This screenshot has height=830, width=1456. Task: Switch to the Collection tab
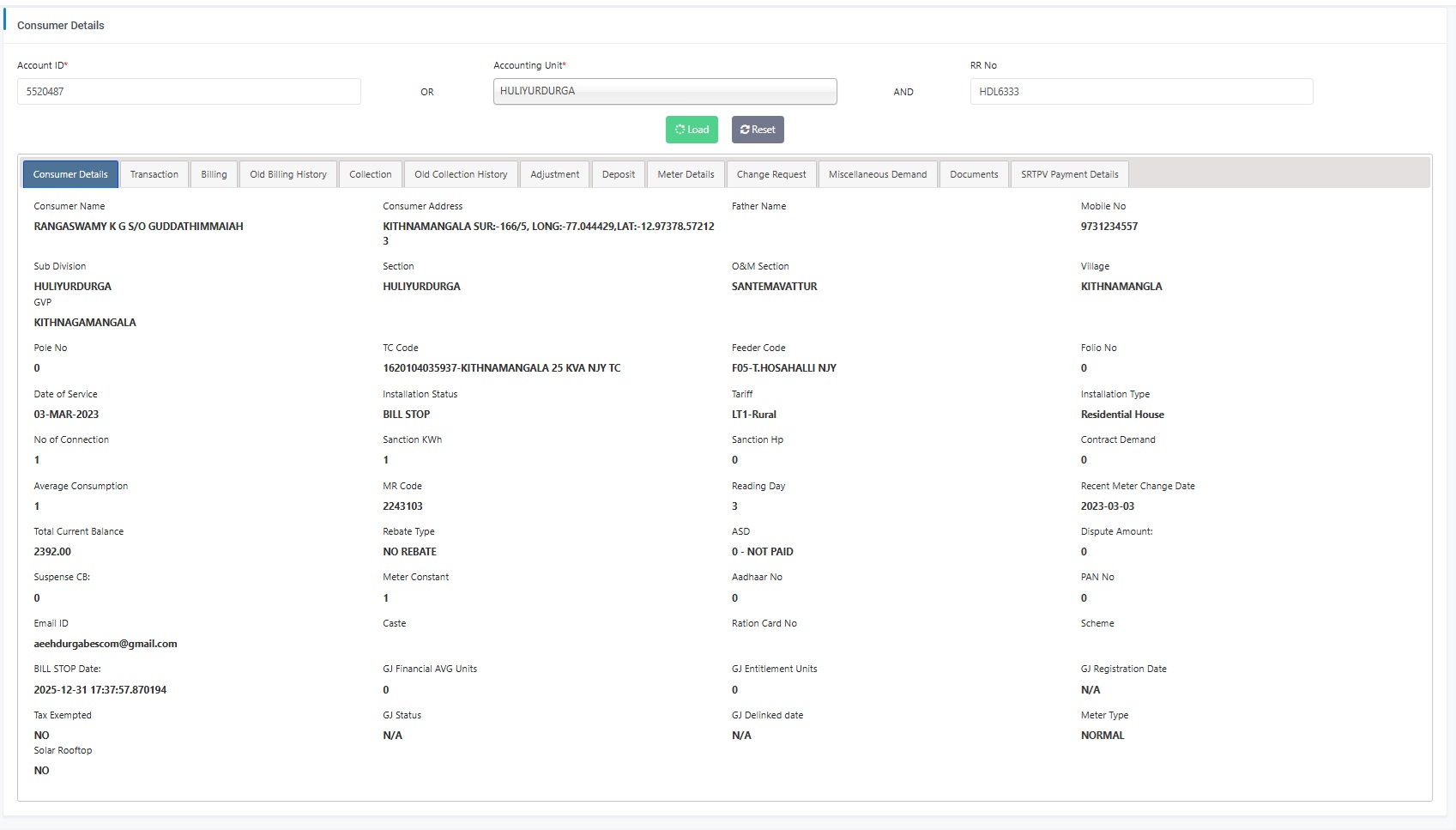371,174
